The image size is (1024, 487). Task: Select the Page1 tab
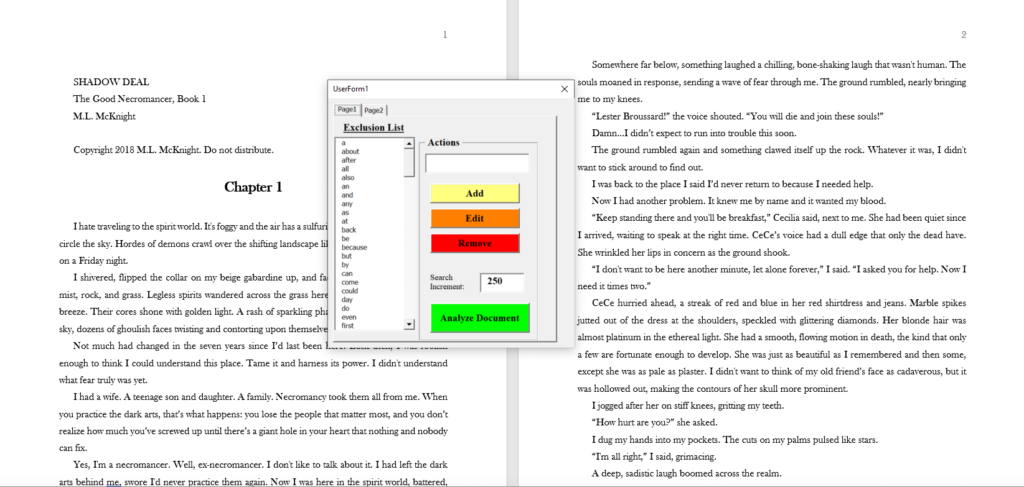coord(347,110)
